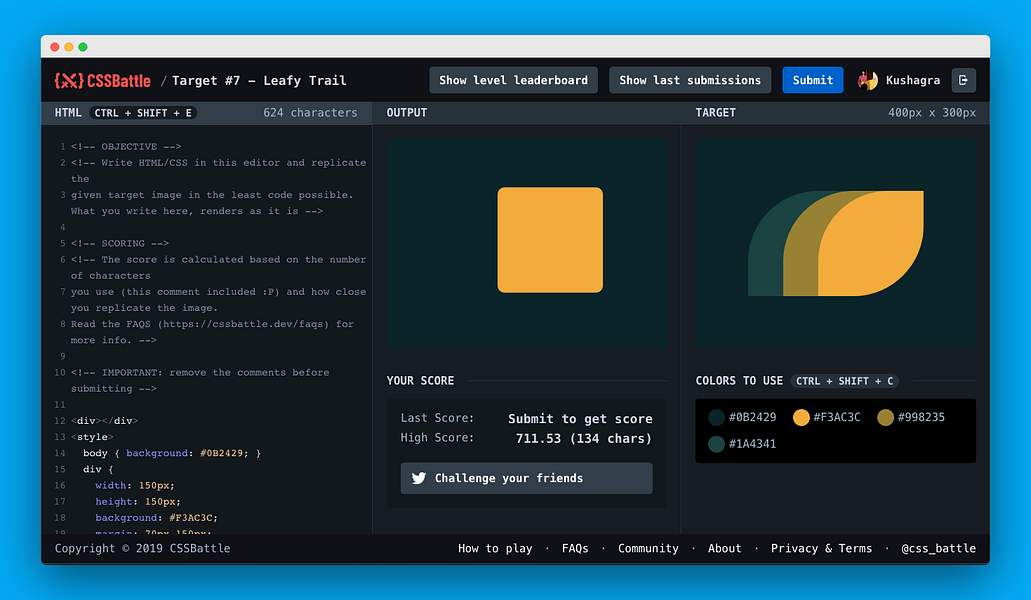Screen dimensions: 1031x600
Task: Visit the @css_battle link
Action: 938,548
